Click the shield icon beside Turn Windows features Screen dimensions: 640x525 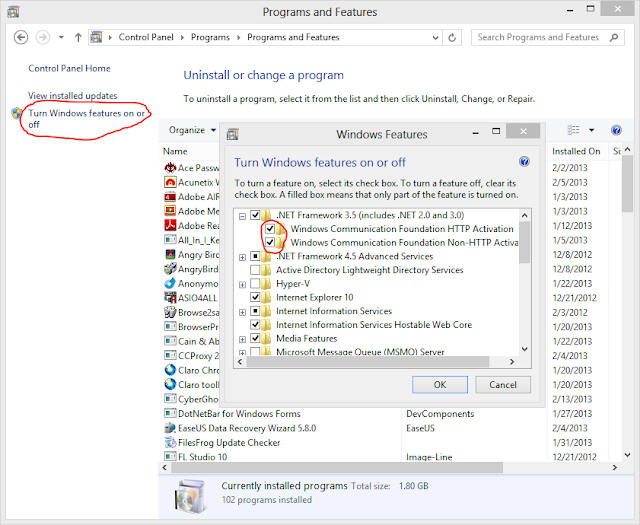(x=17, y=113)
